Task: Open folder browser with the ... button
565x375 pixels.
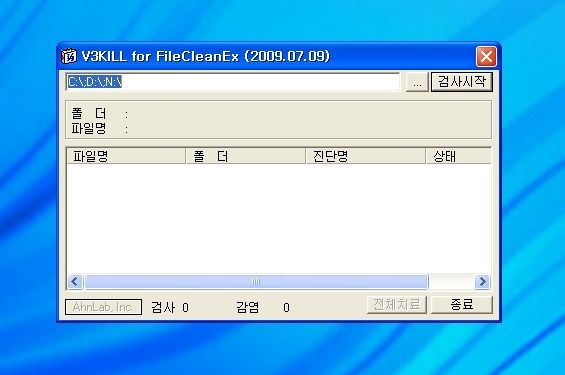Action: [x=417, y=82]
